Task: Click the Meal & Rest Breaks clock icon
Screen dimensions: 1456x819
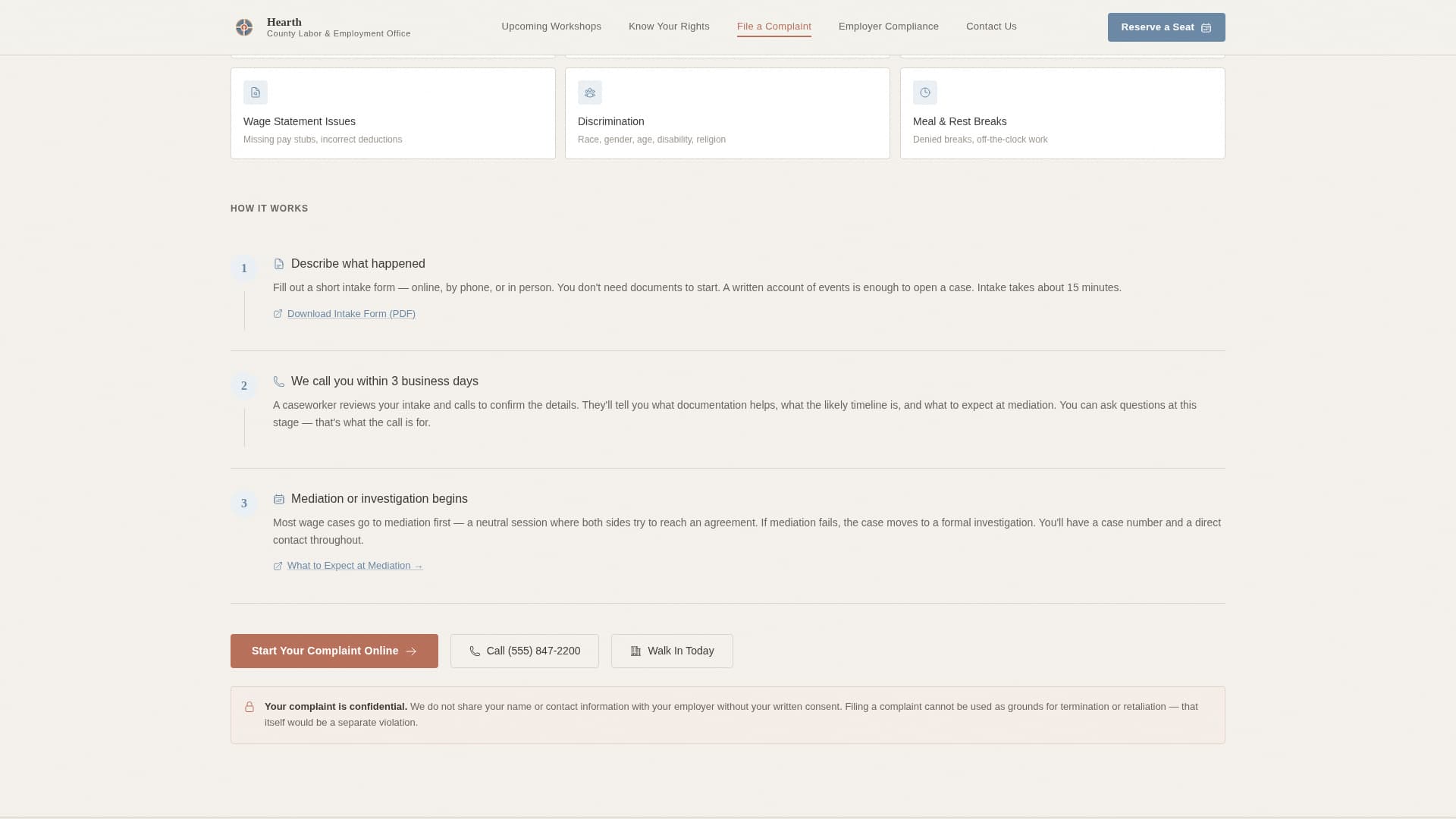Action: (925, 93)
